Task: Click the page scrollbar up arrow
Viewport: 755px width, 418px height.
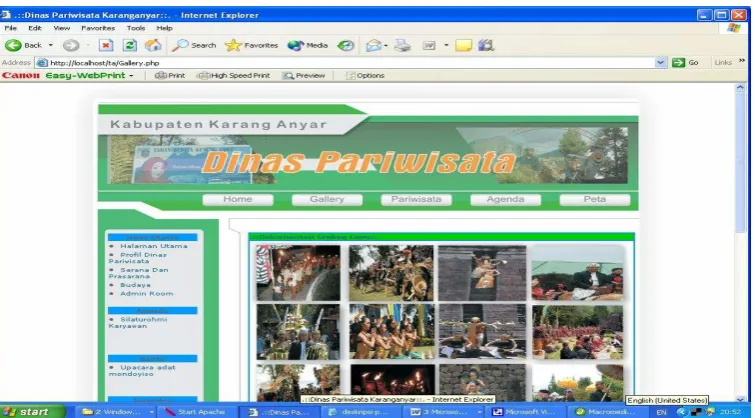Action: click(x=741, y=88)
